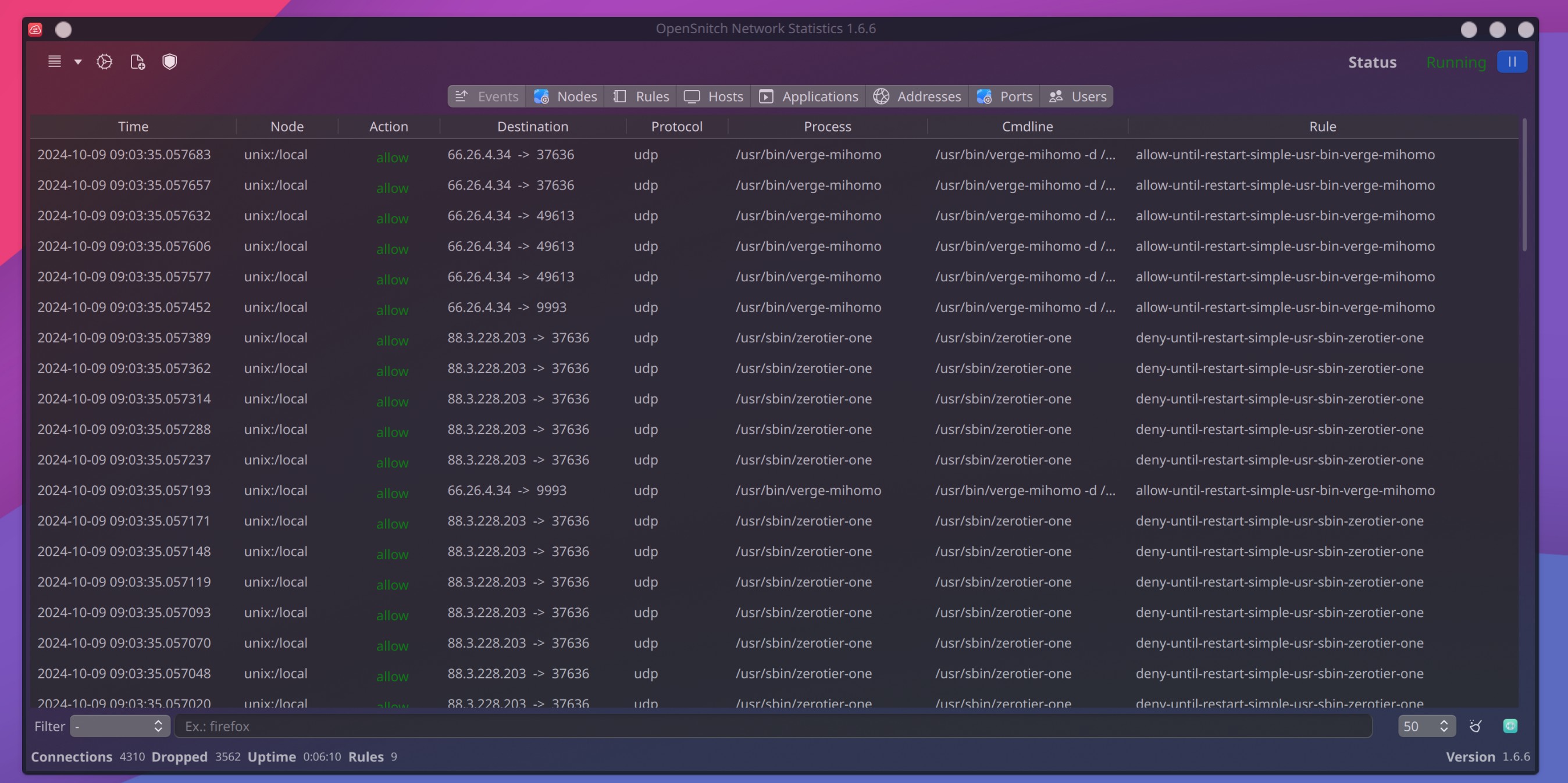Open the Filter action dropdown

pos(120,726)
